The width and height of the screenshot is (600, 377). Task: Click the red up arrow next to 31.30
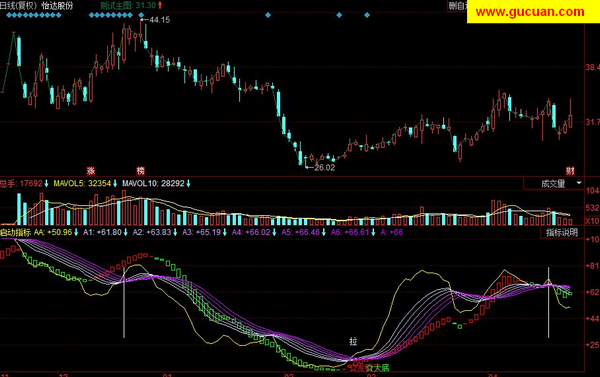160,5
